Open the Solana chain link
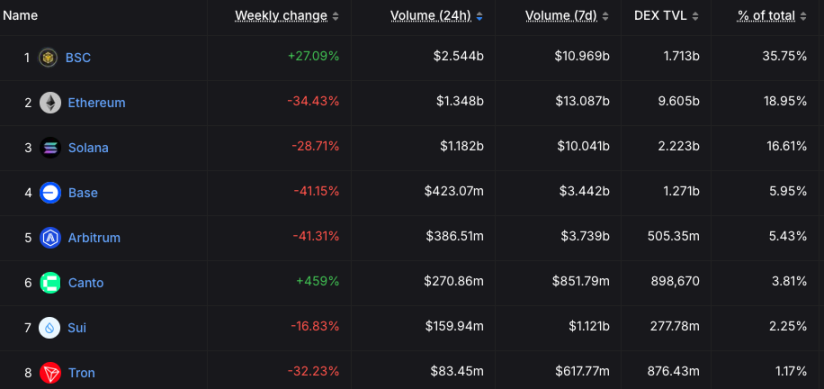 tap(88, 148)
